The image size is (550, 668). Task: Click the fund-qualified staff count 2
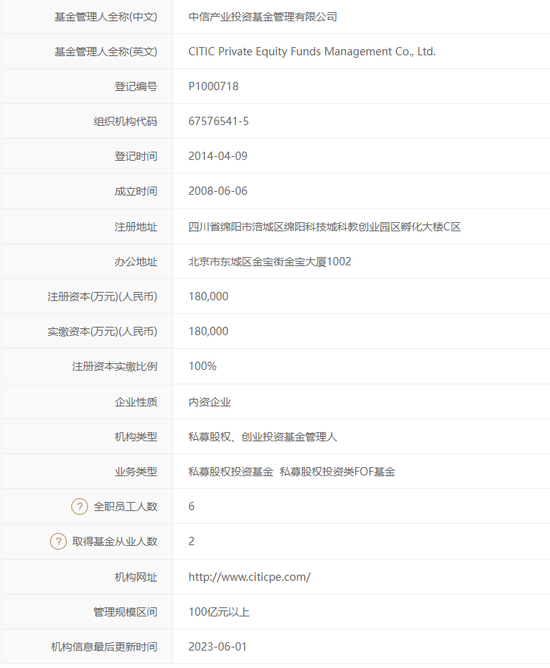coord(191,541)
